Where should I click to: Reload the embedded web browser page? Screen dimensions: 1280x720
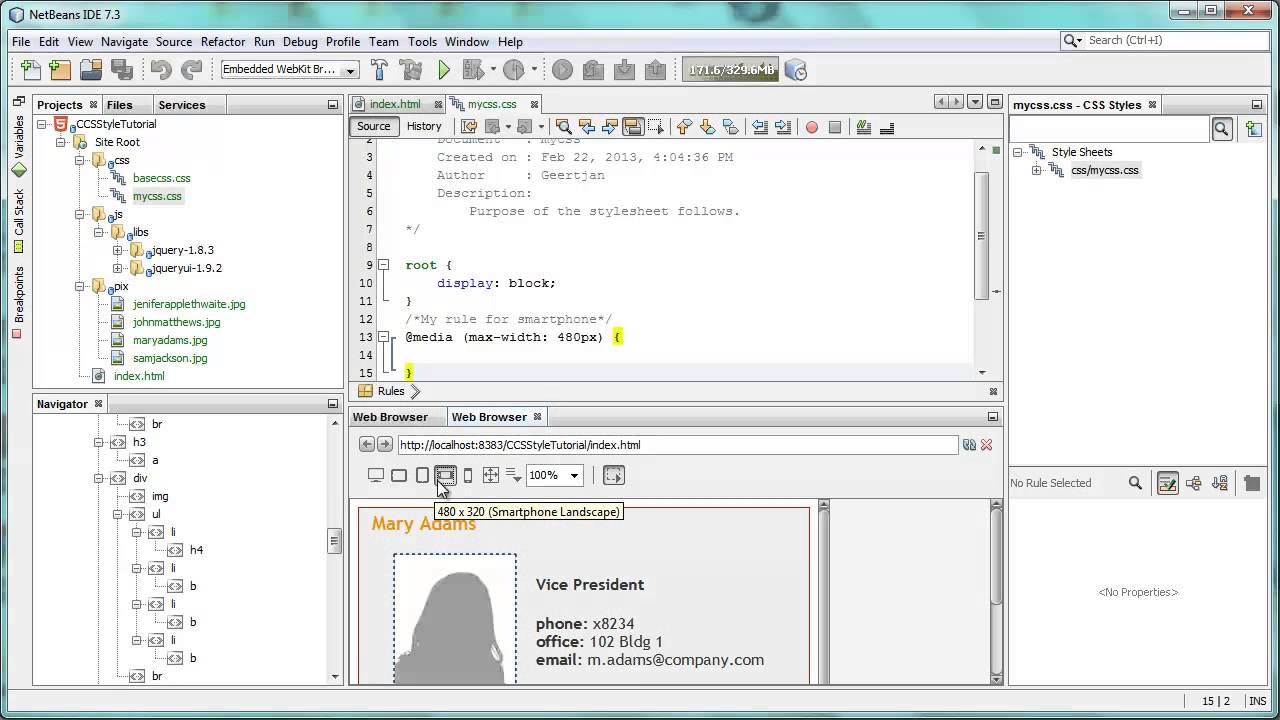tap(969, 445)
